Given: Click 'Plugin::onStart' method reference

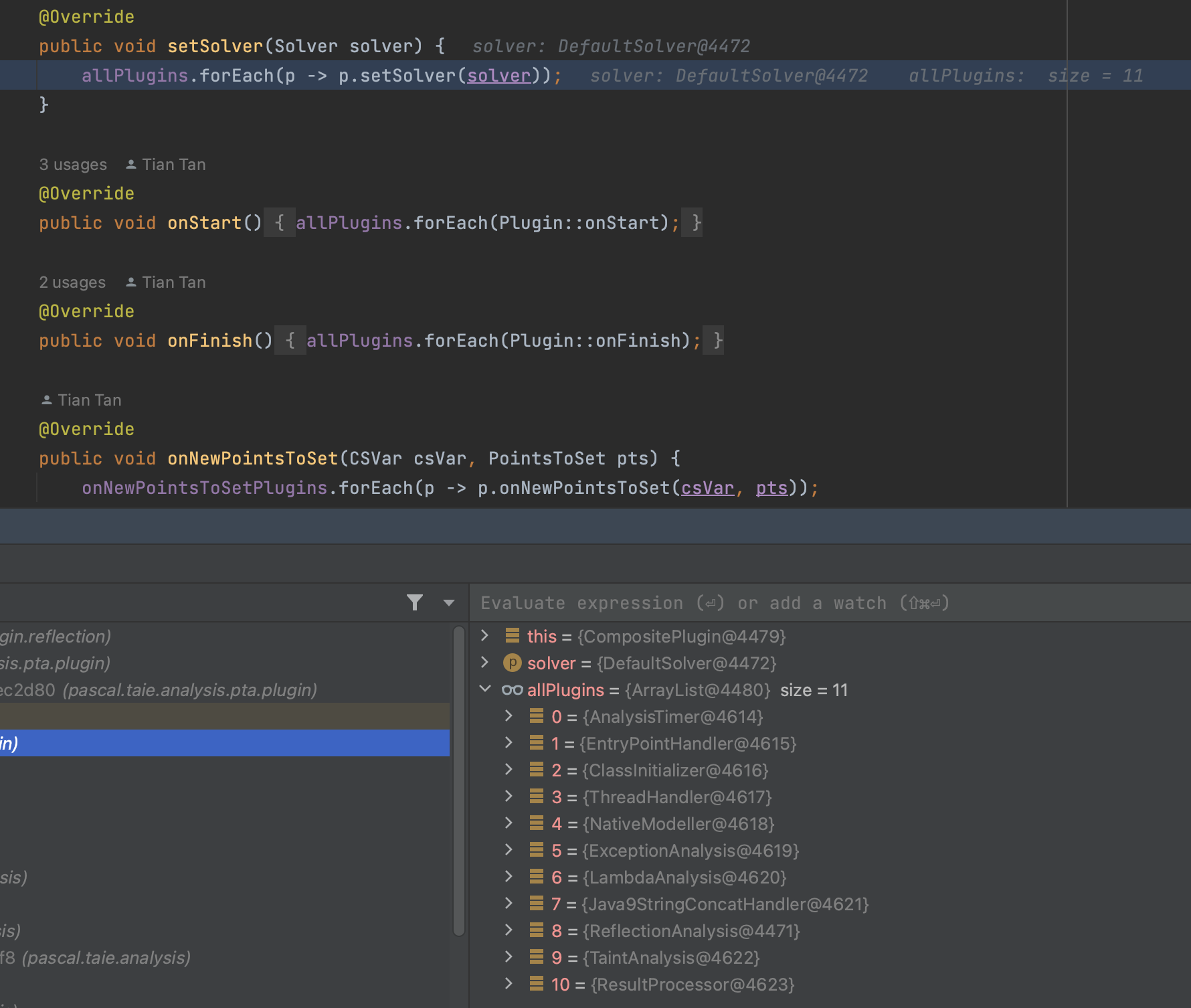Looking at the screenshot, I should point(579,223).
